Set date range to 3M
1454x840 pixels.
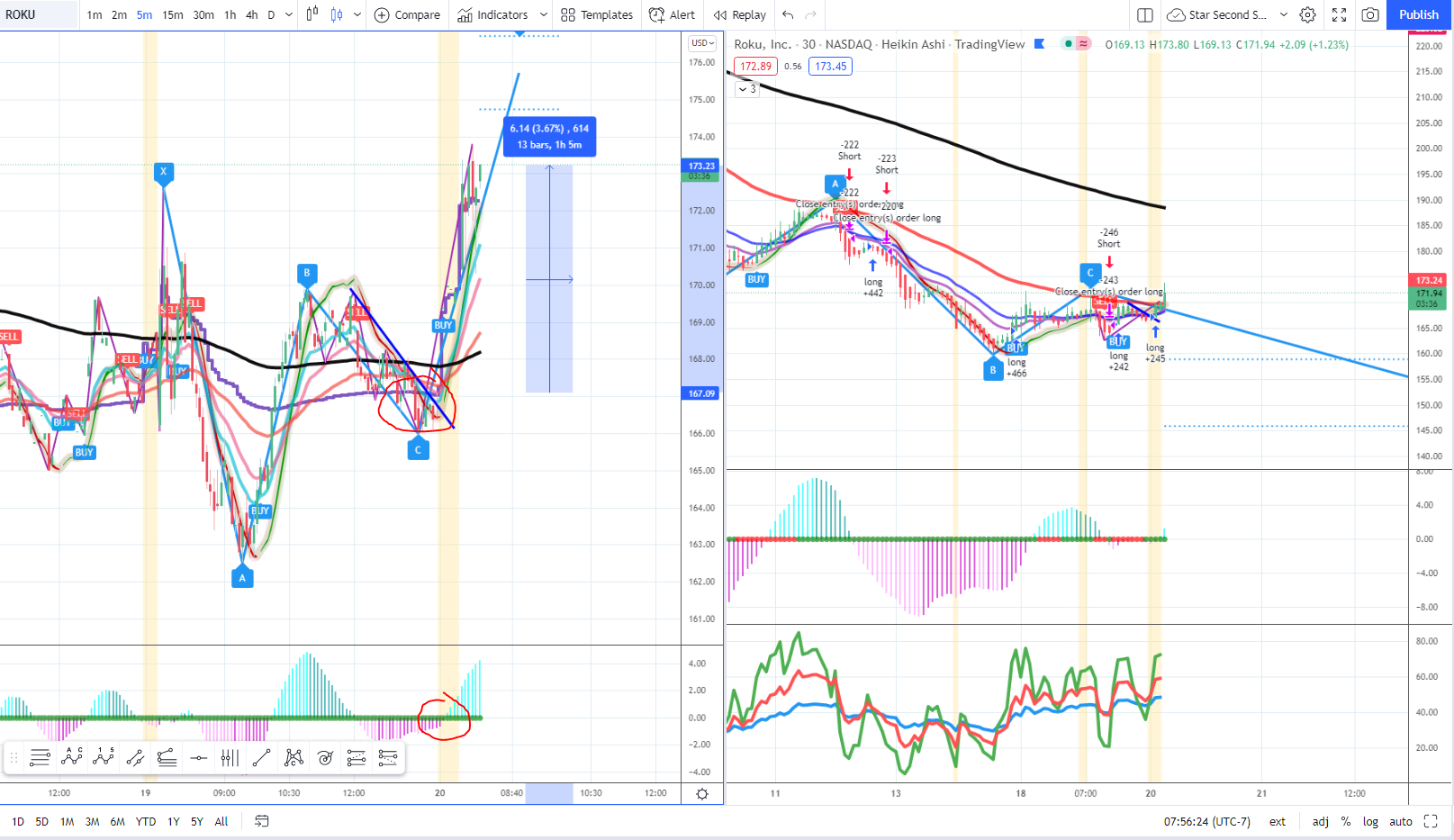click(93, 821)
